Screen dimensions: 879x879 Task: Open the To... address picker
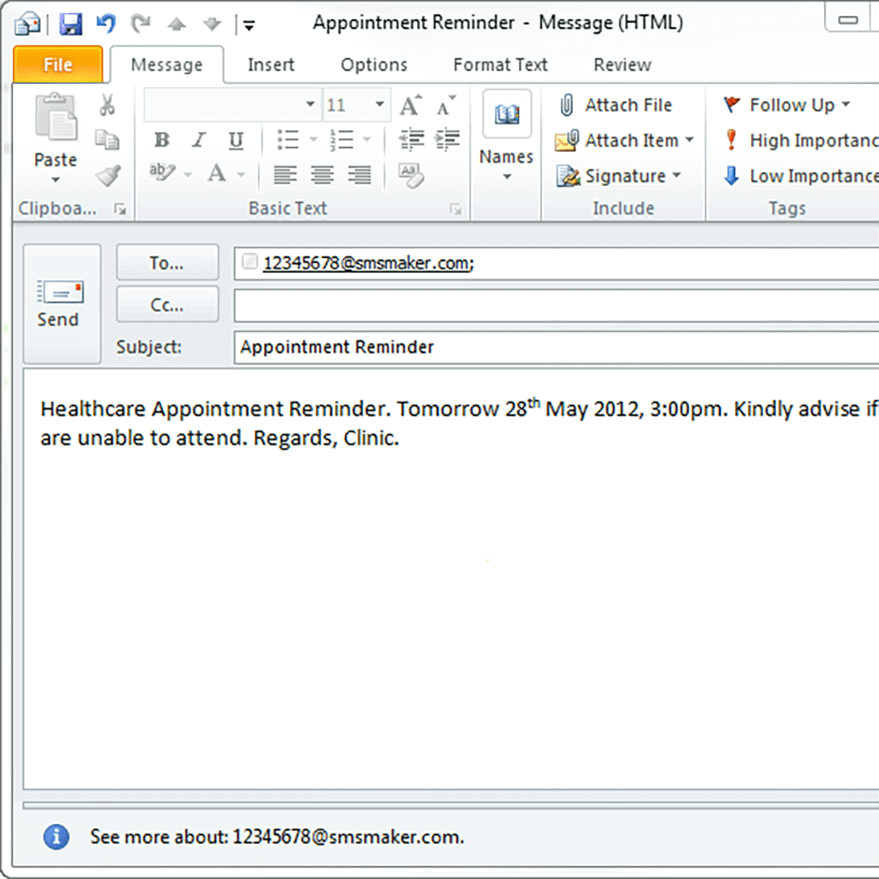pyautogui.click(x=167, y=261)
